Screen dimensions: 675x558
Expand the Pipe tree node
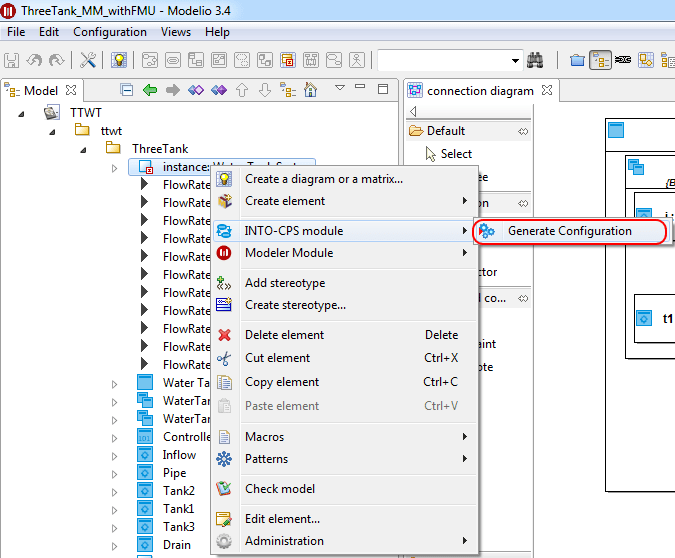click(x=114, y=474)
